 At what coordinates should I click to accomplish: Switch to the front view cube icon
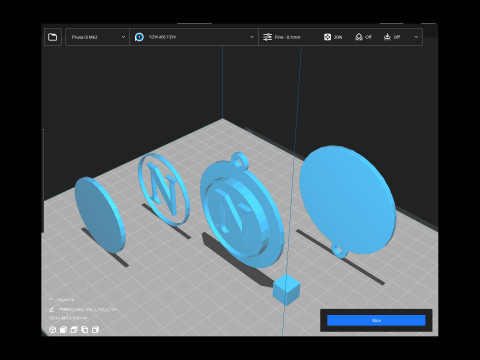tap(63, 330)
